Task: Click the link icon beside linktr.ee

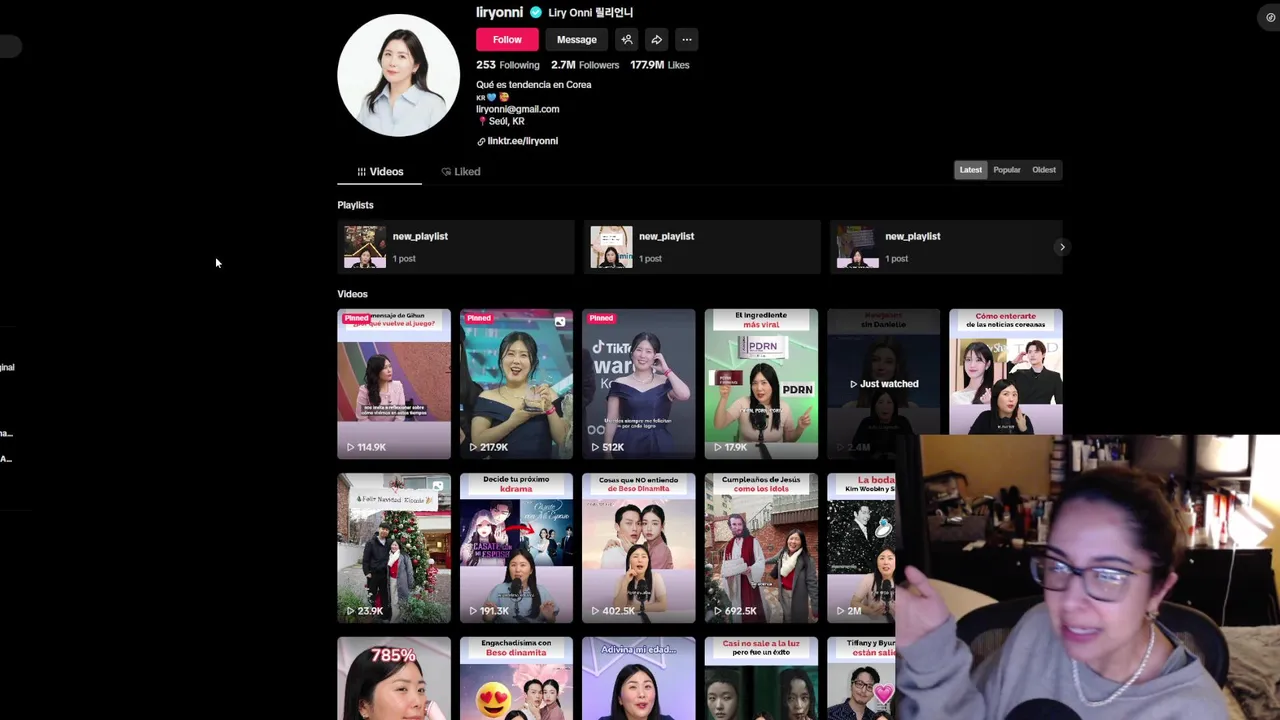Action: [481, 142]
